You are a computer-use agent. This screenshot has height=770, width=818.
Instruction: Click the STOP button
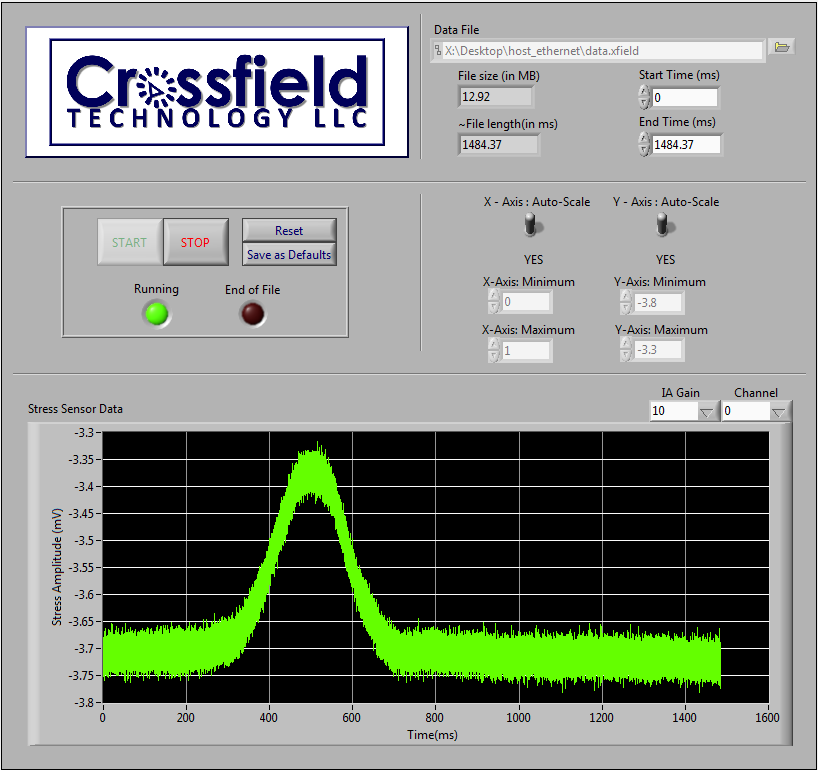[196, 242]
